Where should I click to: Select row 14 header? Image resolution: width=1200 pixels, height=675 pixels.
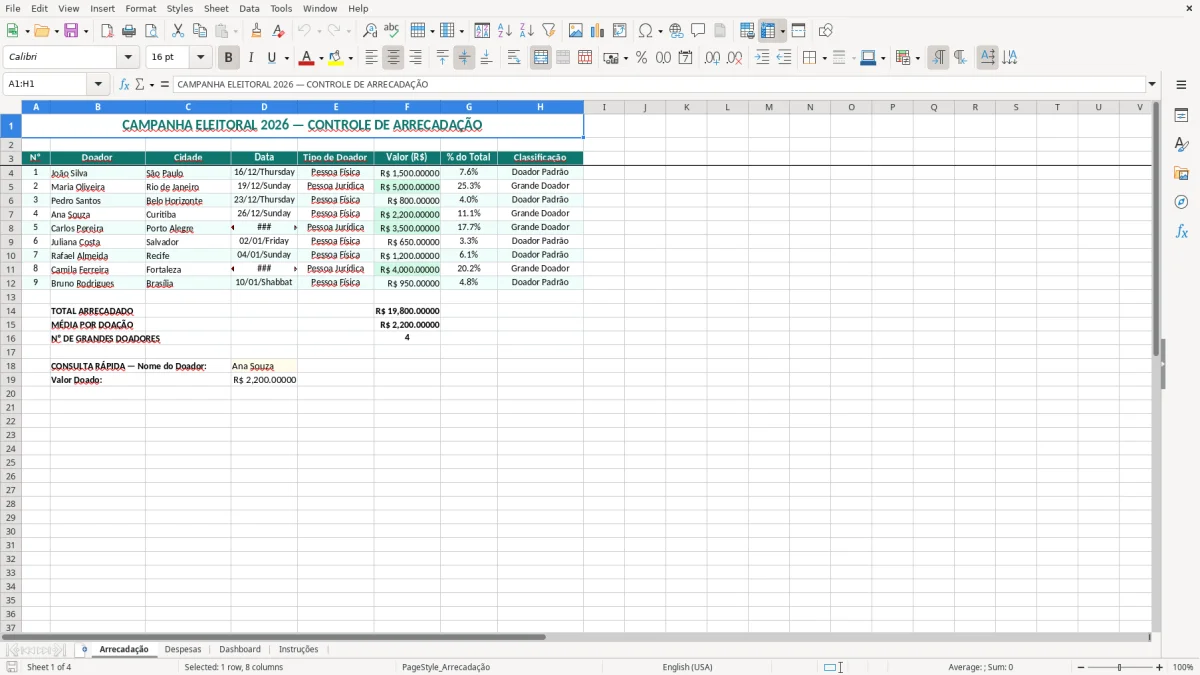click(11, 311)
